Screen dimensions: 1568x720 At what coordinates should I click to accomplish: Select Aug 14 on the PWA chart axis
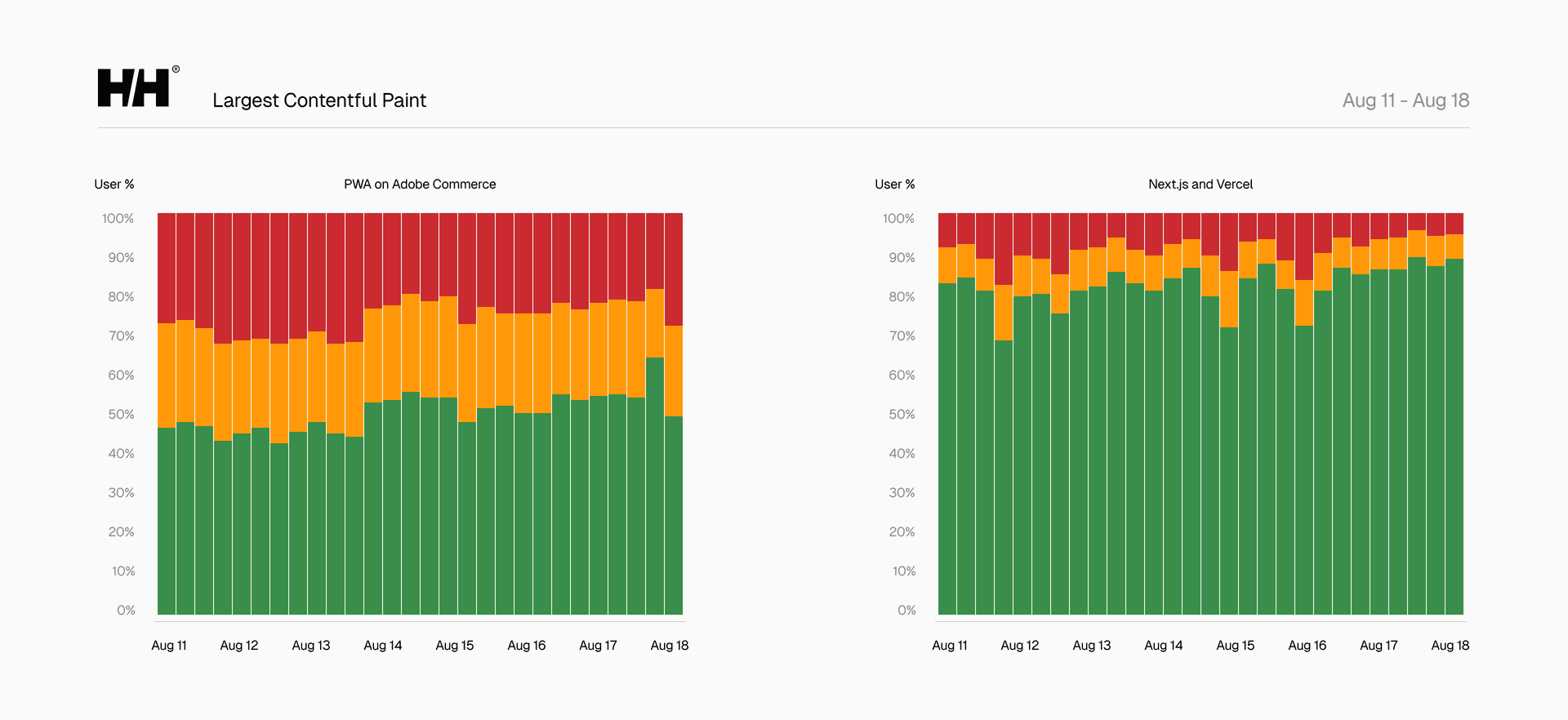(383, 646)
